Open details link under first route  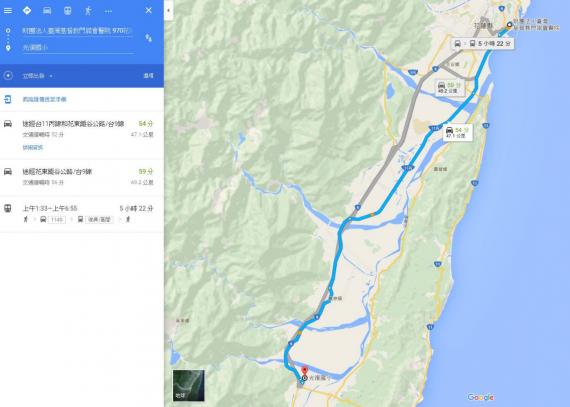[x=33, y=147]
